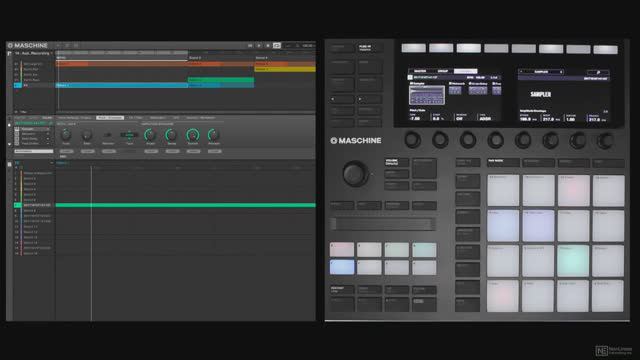
Task: Adjust the Tune knob
Action: coord(66,135)
